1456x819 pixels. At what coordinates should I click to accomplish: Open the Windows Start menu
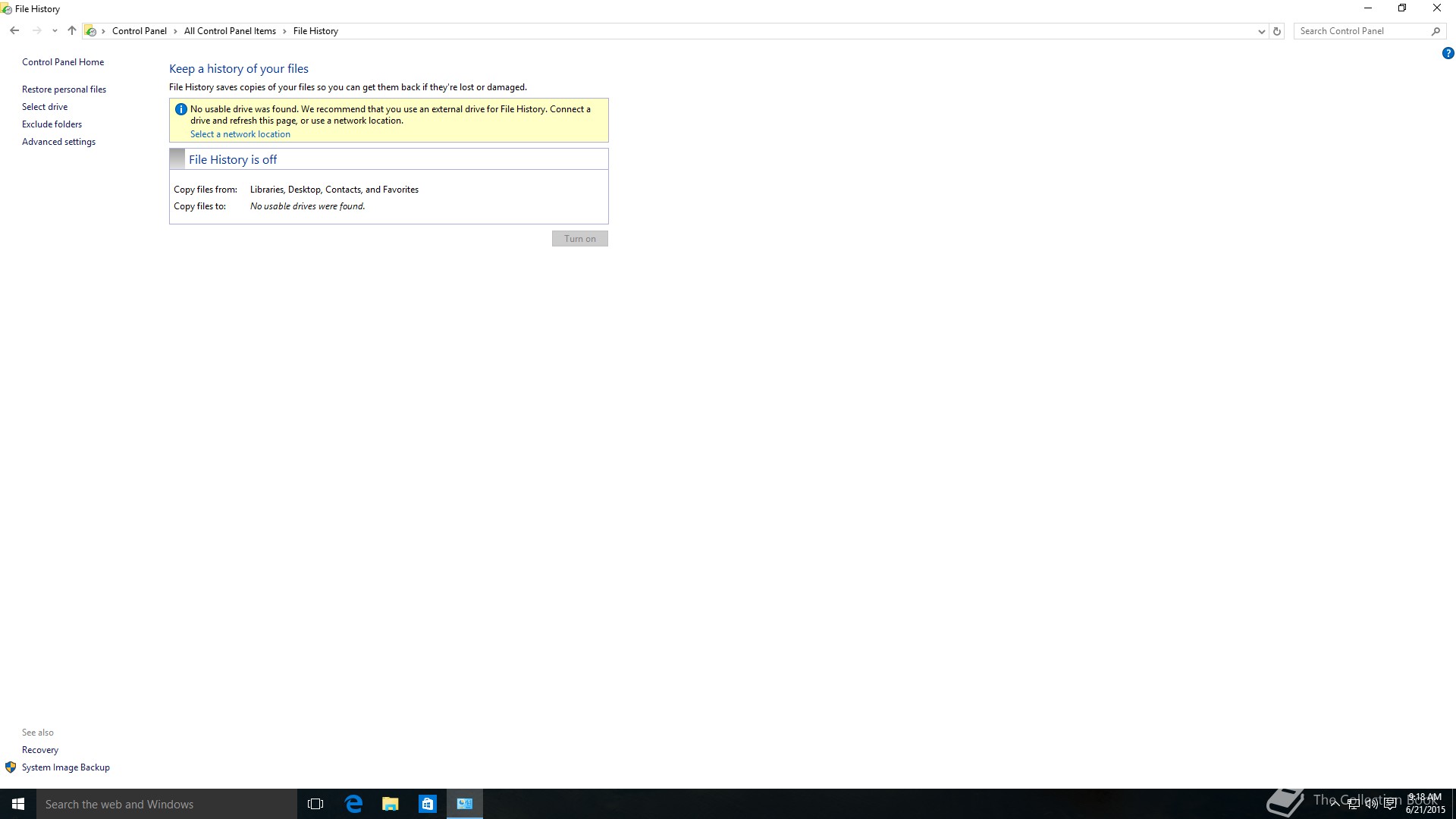point(18,804)
